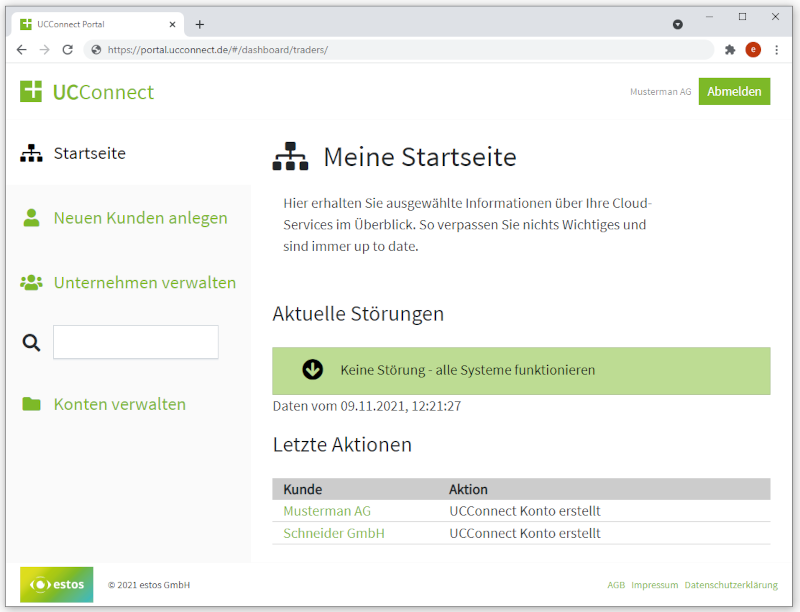The height and width of the screenshot is (612, 800).
Task: Click the estos logo in the footer
Action: [x=57, y=584]
